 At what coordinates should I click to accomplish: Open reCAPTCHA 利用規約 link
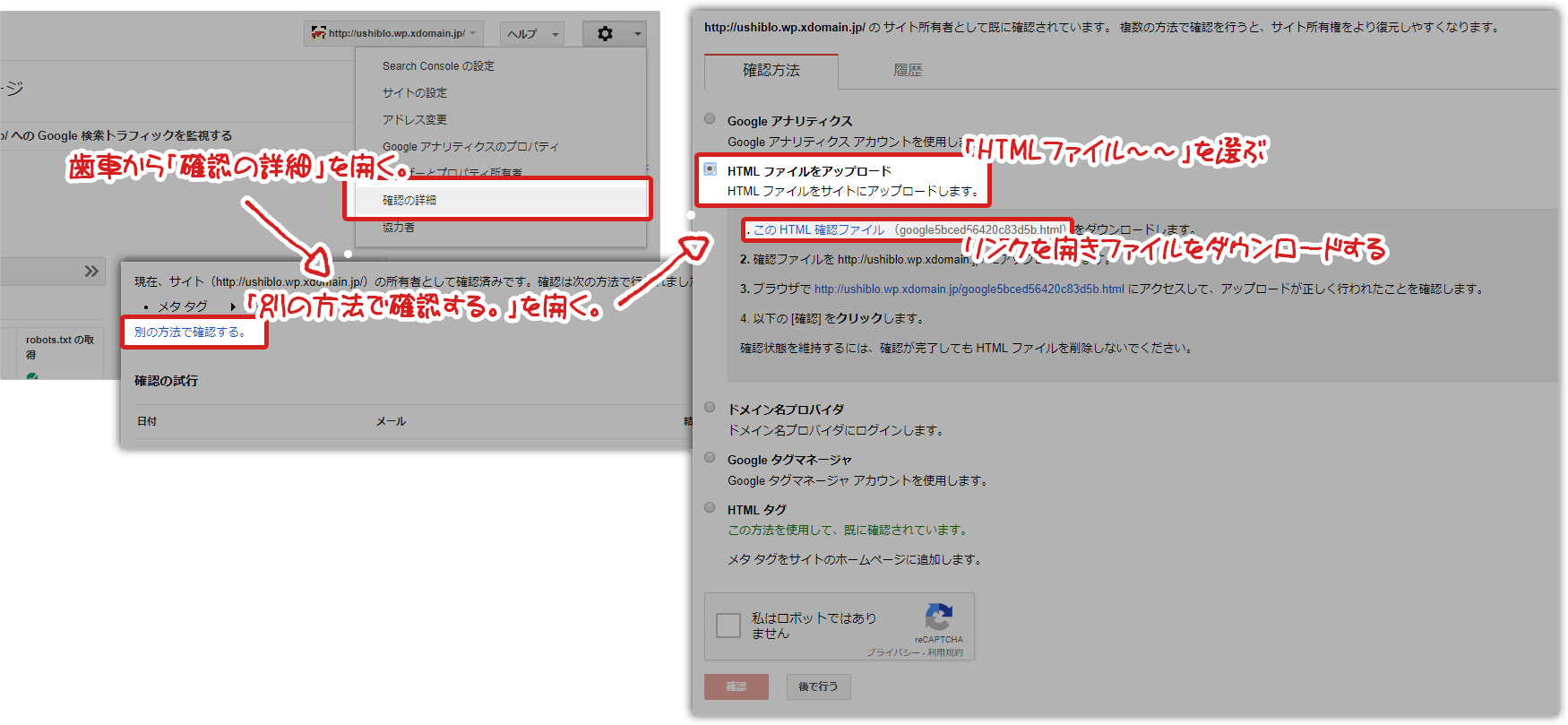coord(945,652)
